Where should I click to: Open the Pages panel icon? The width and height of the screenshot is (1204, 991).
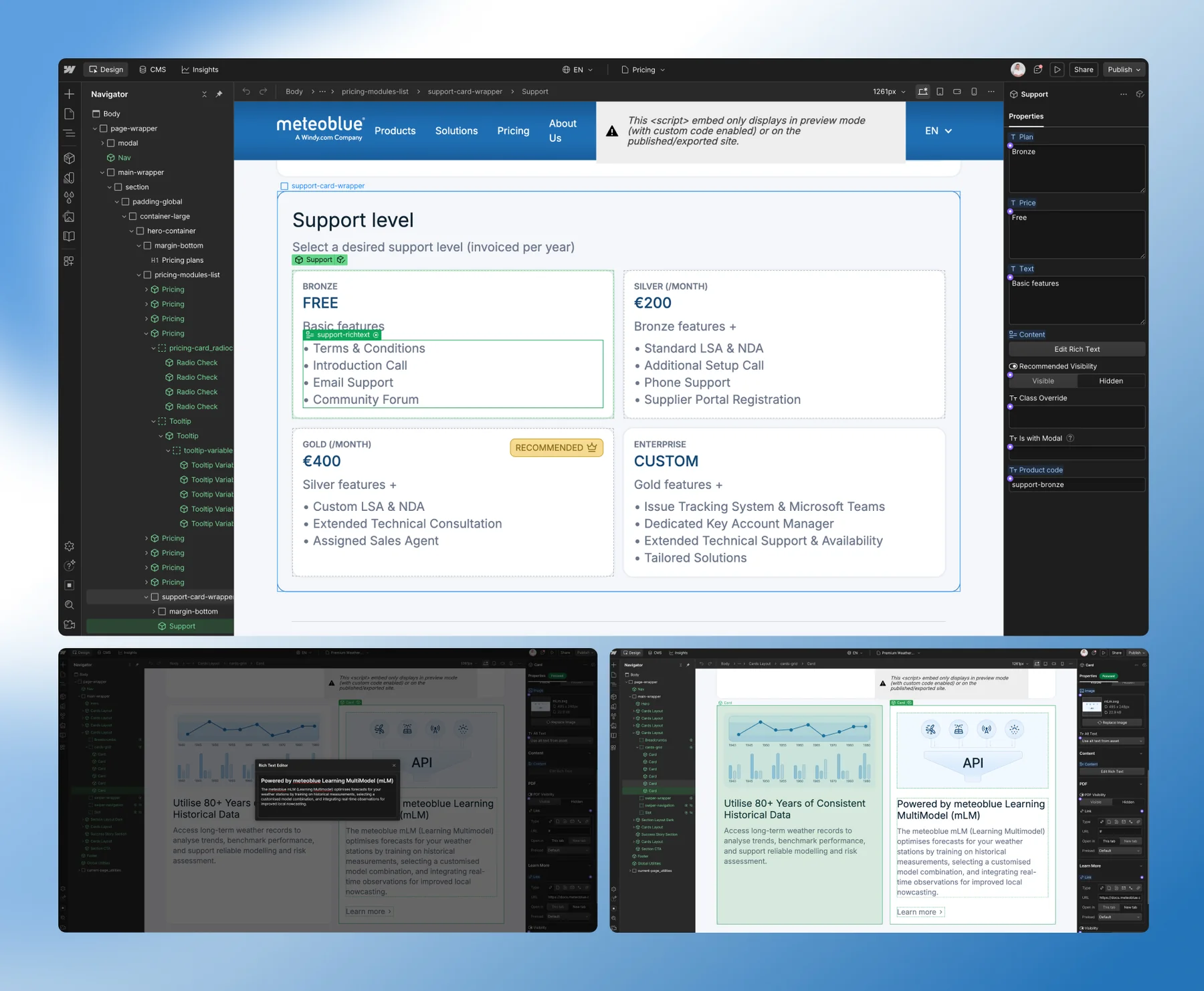click(70, 114)
